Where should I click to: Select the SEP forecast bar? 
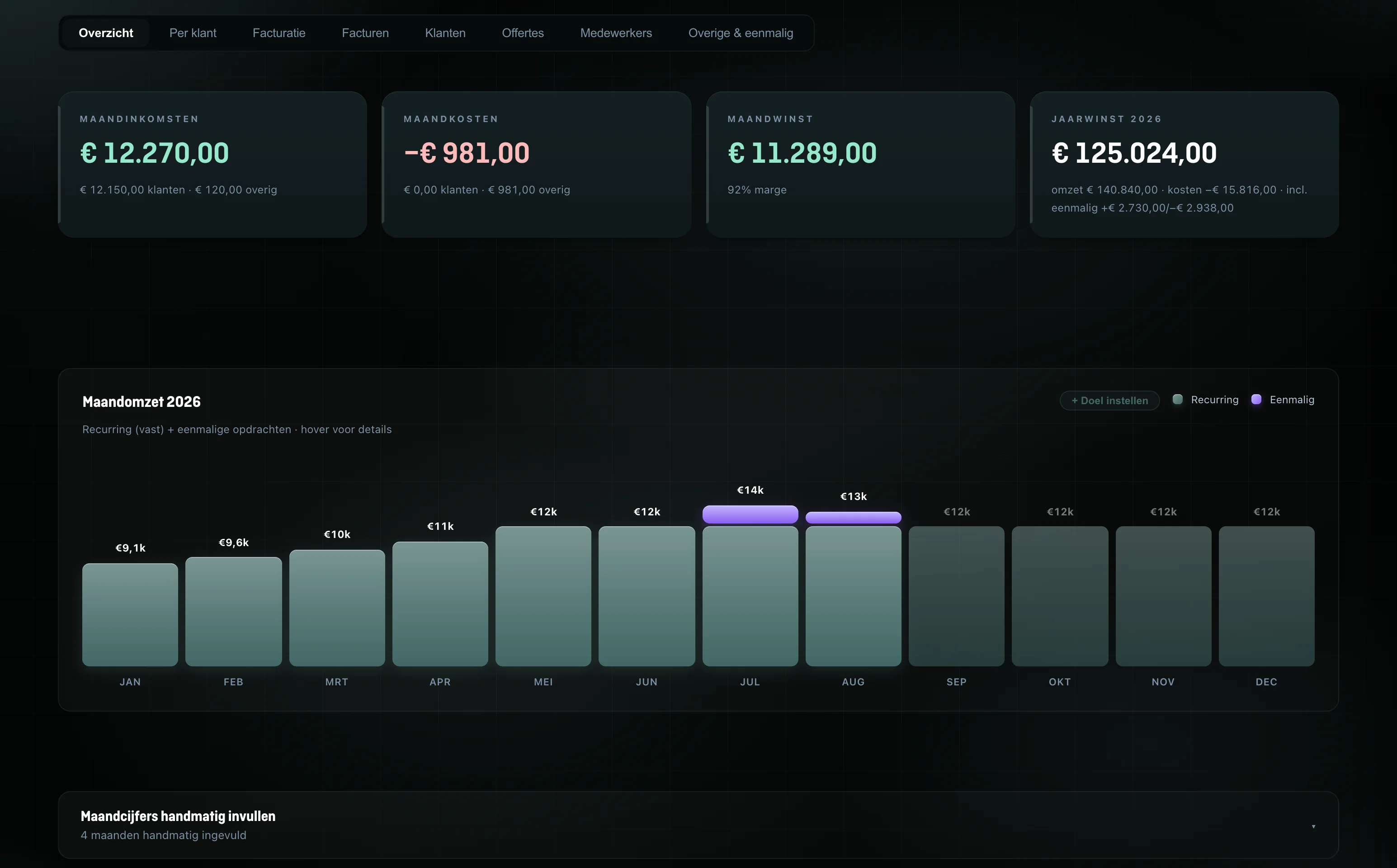(957, 596)
